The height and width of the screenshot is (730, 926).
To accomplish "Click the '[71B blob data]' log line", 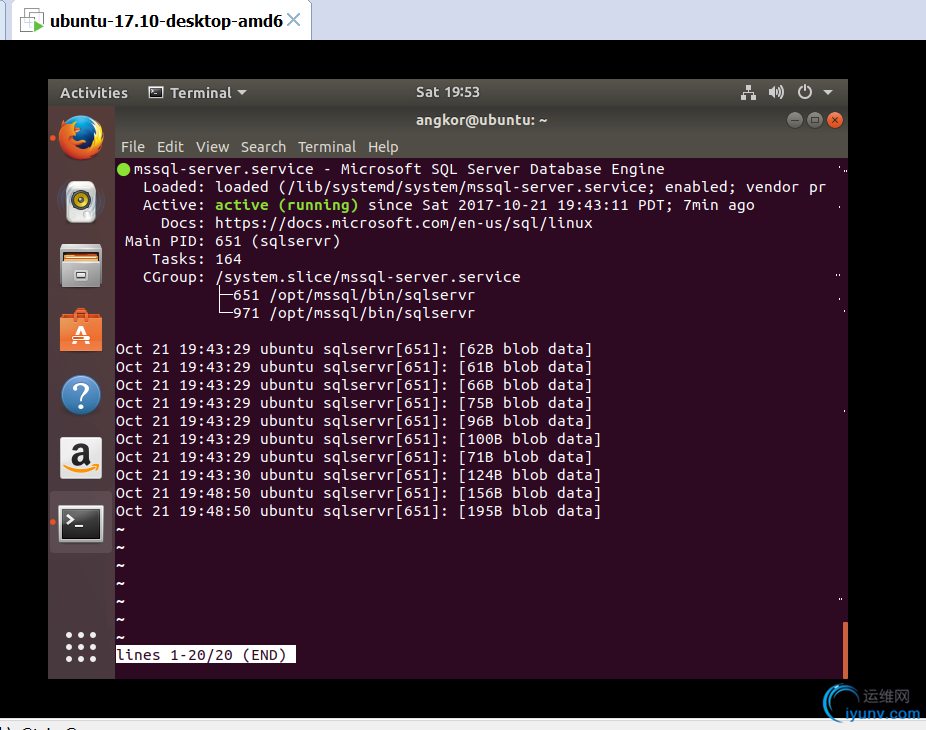I will 354,457.
